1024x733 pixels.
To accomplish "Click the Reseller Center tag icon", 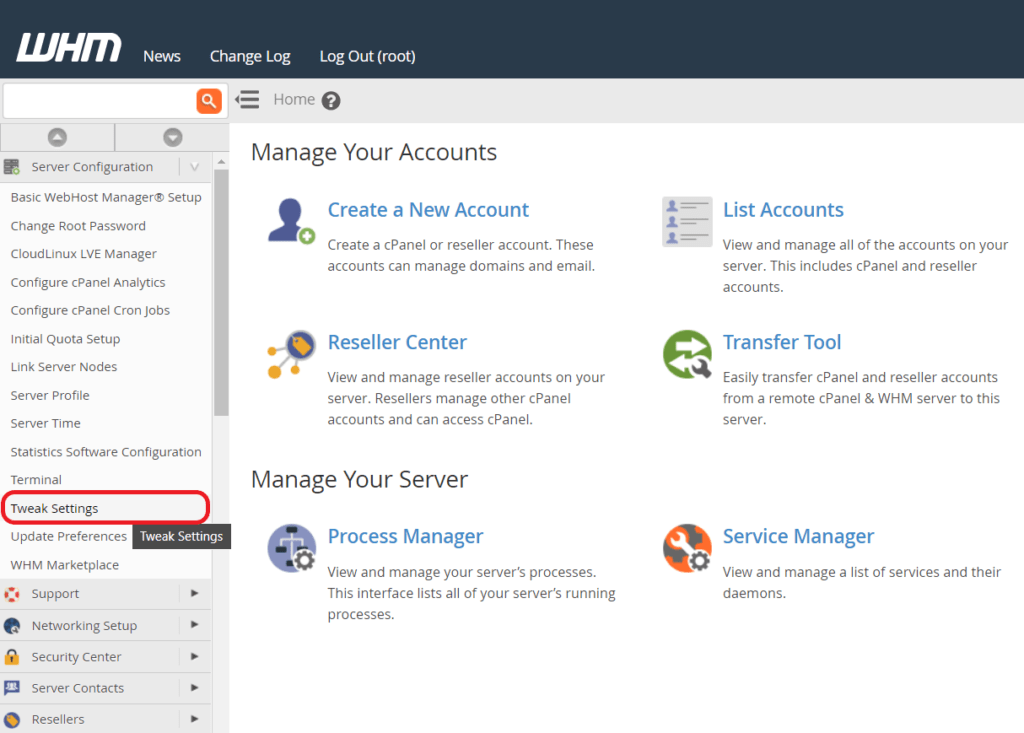I will [291, 354].
